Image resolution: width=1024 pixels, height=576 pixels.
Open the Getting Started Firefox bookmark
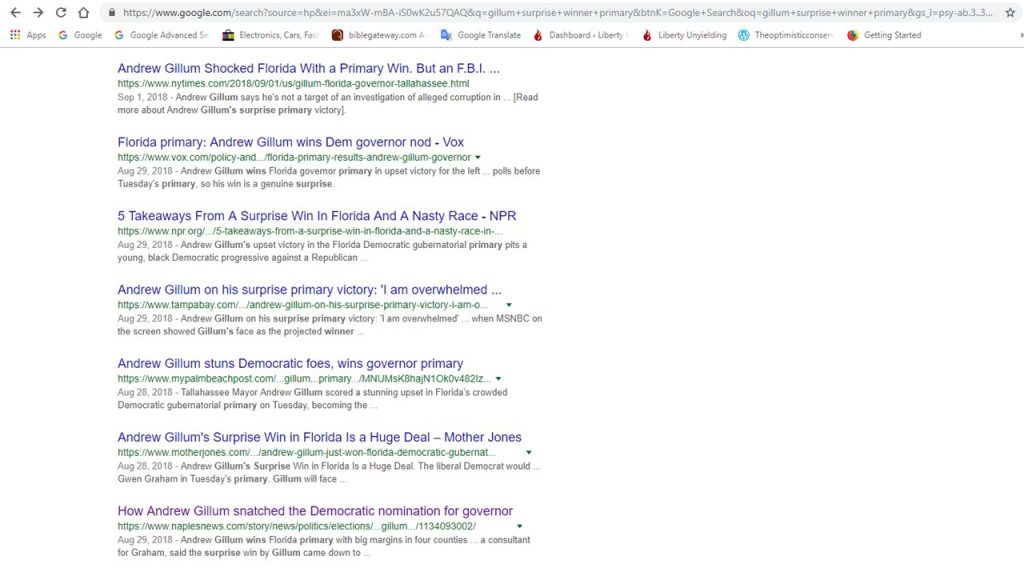pos(884,35)
